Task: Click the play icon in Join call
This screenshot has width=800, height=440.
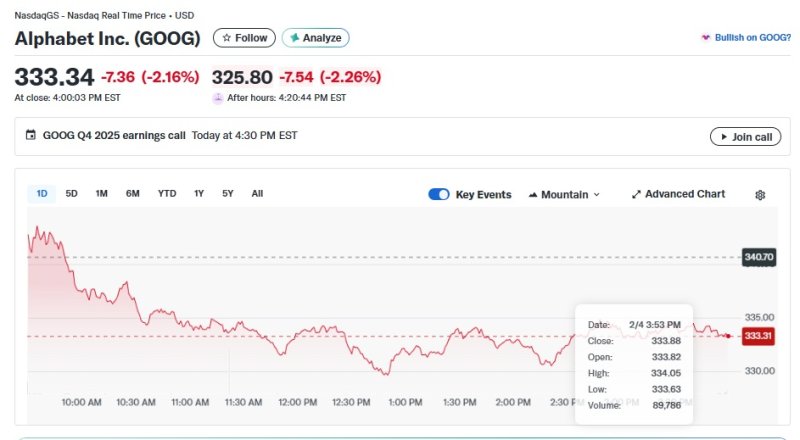Action: (x=722, y=137)
